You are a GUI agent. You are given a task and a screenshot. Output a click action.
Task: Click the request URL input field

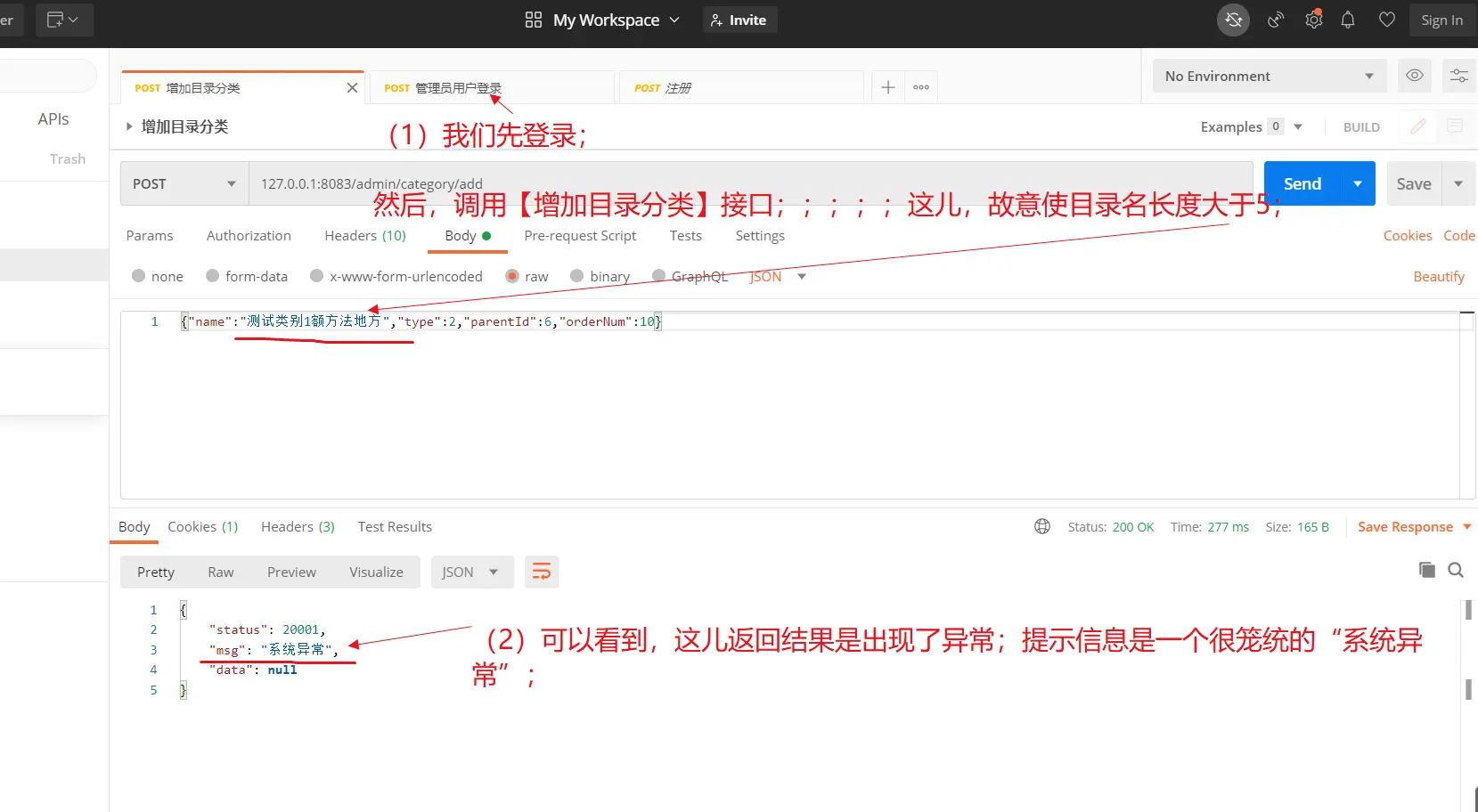click(x=748, y=183)
